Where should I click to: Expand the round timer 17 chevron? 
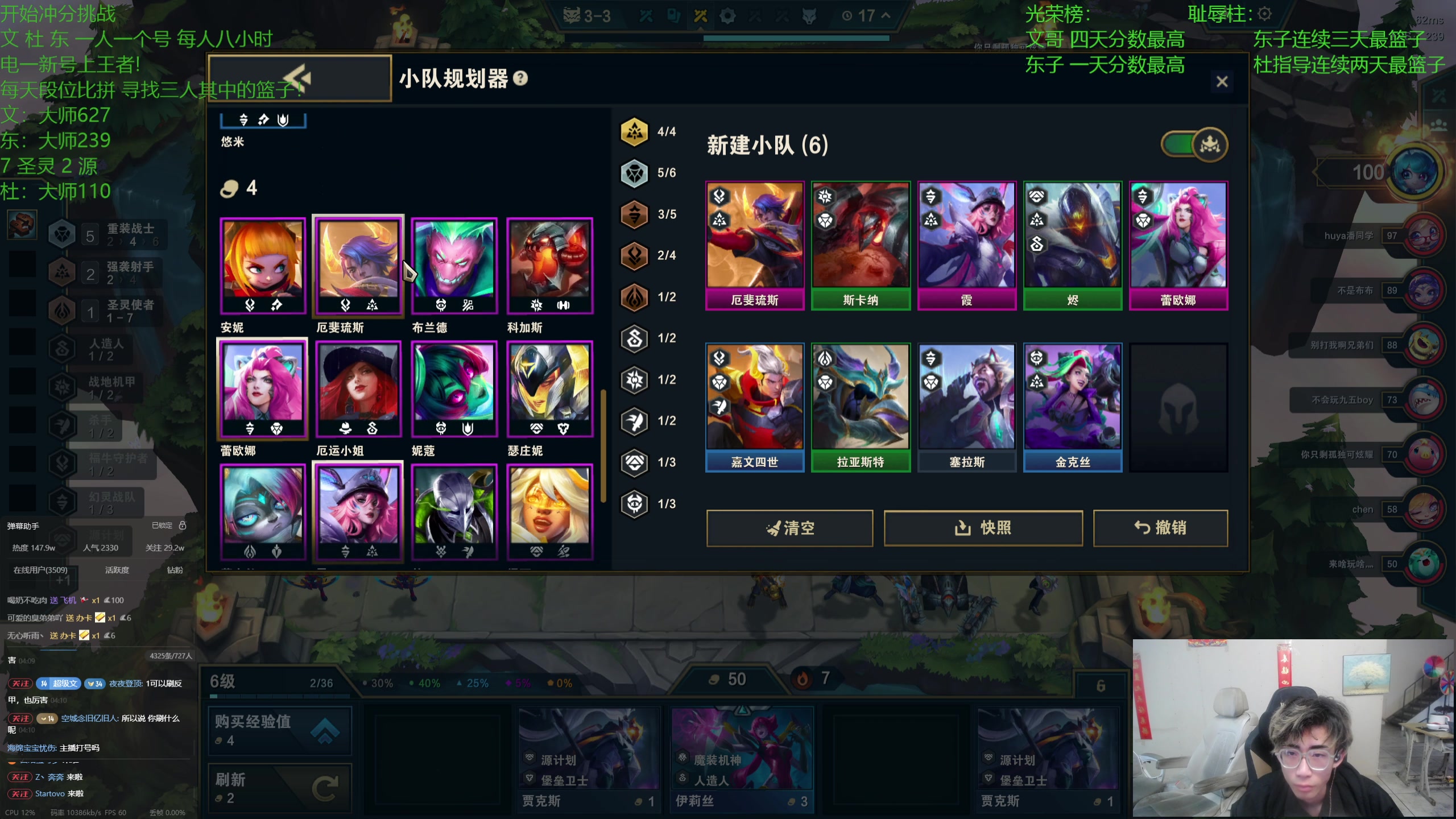point(886,16)
